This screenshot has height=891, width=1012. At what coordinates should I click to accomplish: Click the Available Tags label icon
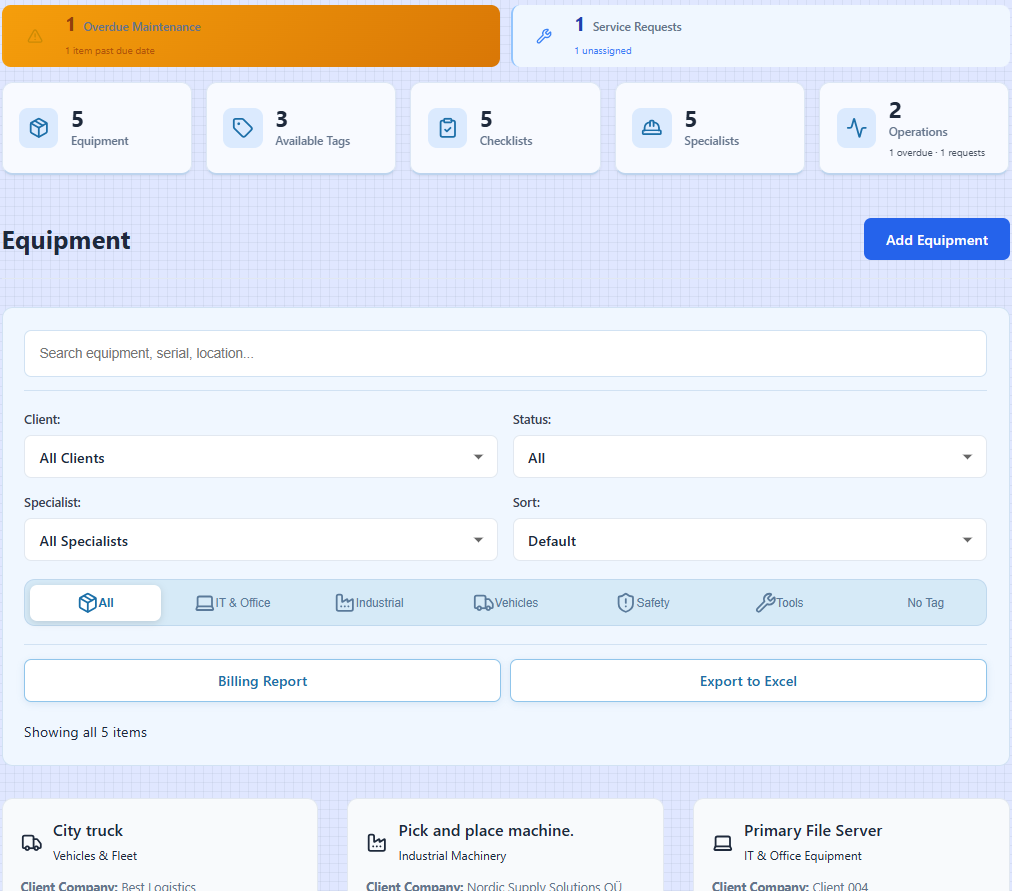click(242, 127)
